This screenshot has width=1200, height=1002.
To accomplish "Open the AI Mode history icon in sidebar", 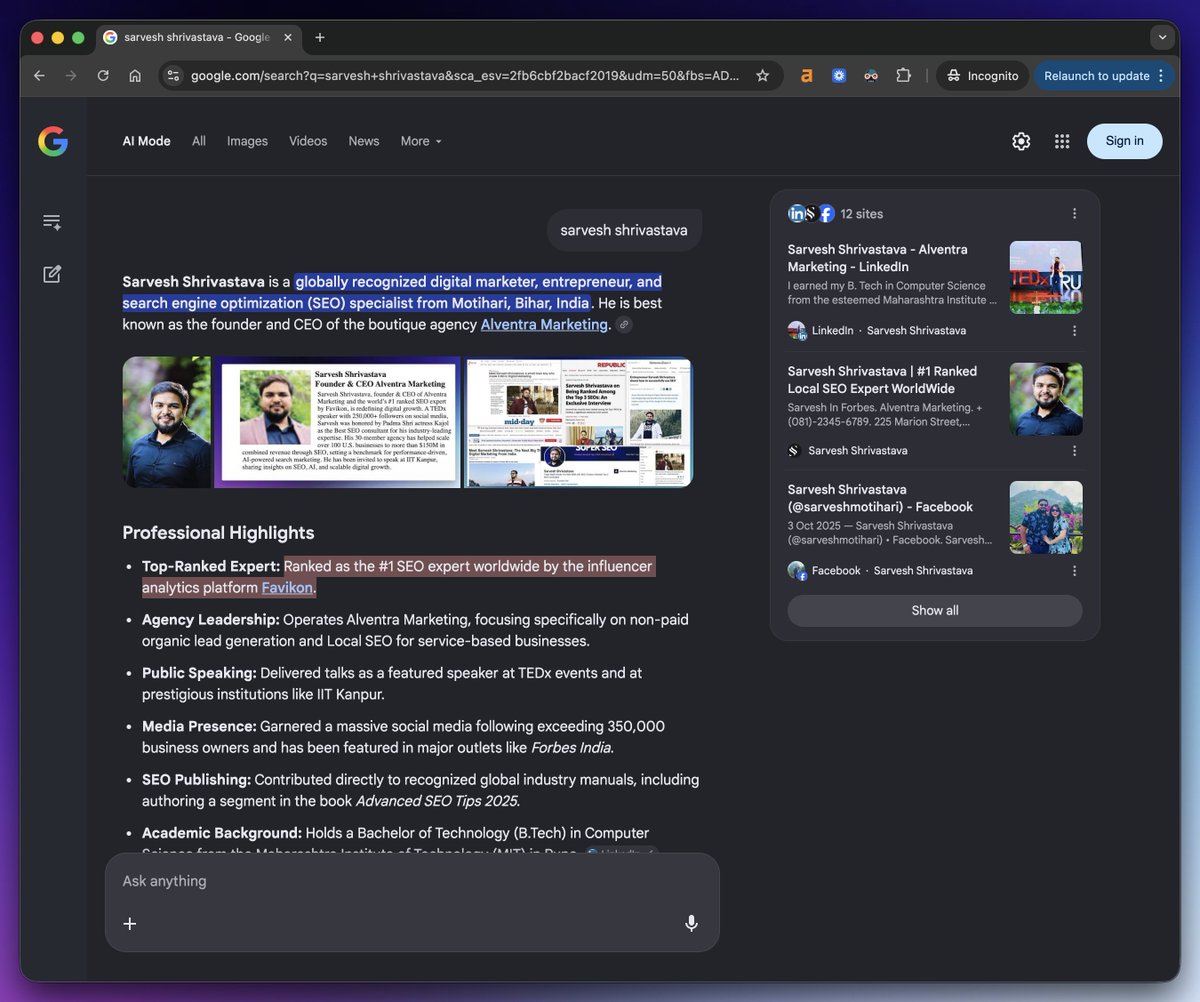I will click(52, 222).
